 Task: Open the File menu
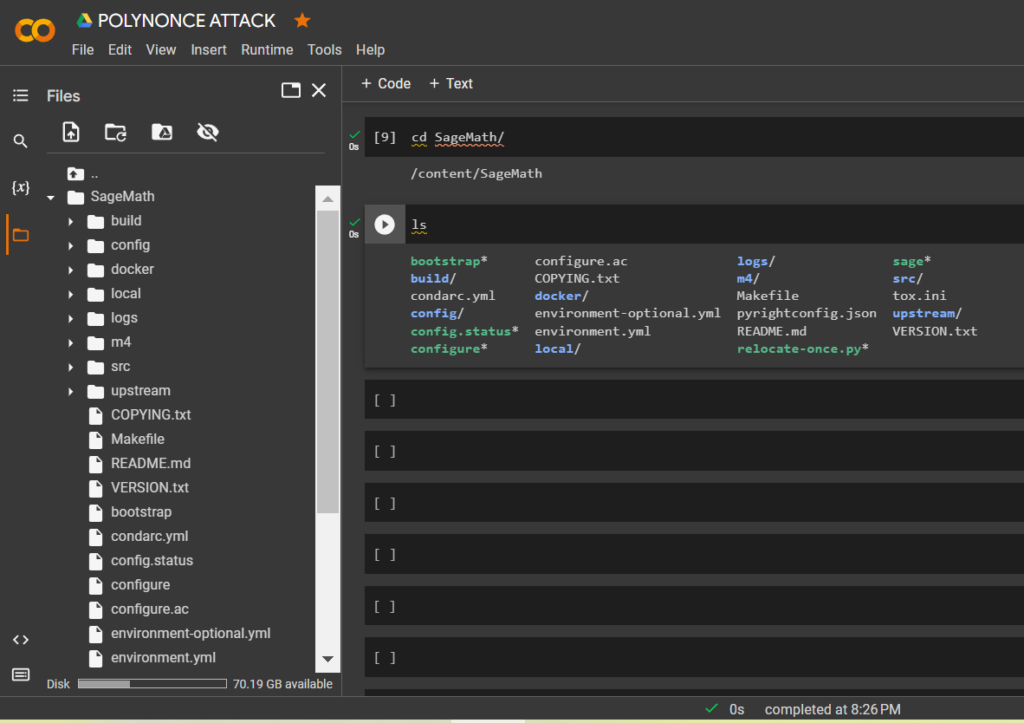pos(83,50)
